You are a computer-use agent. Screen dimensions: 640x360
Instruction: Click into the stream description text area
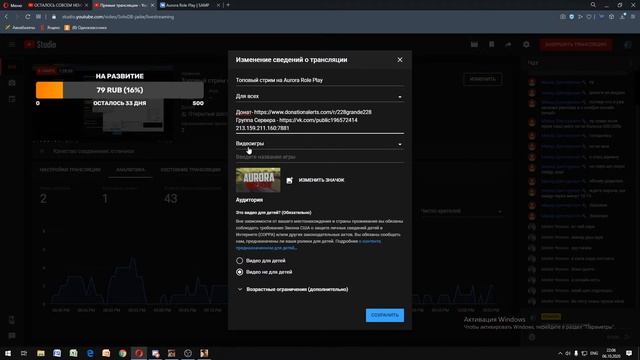(x=320, y=120)
